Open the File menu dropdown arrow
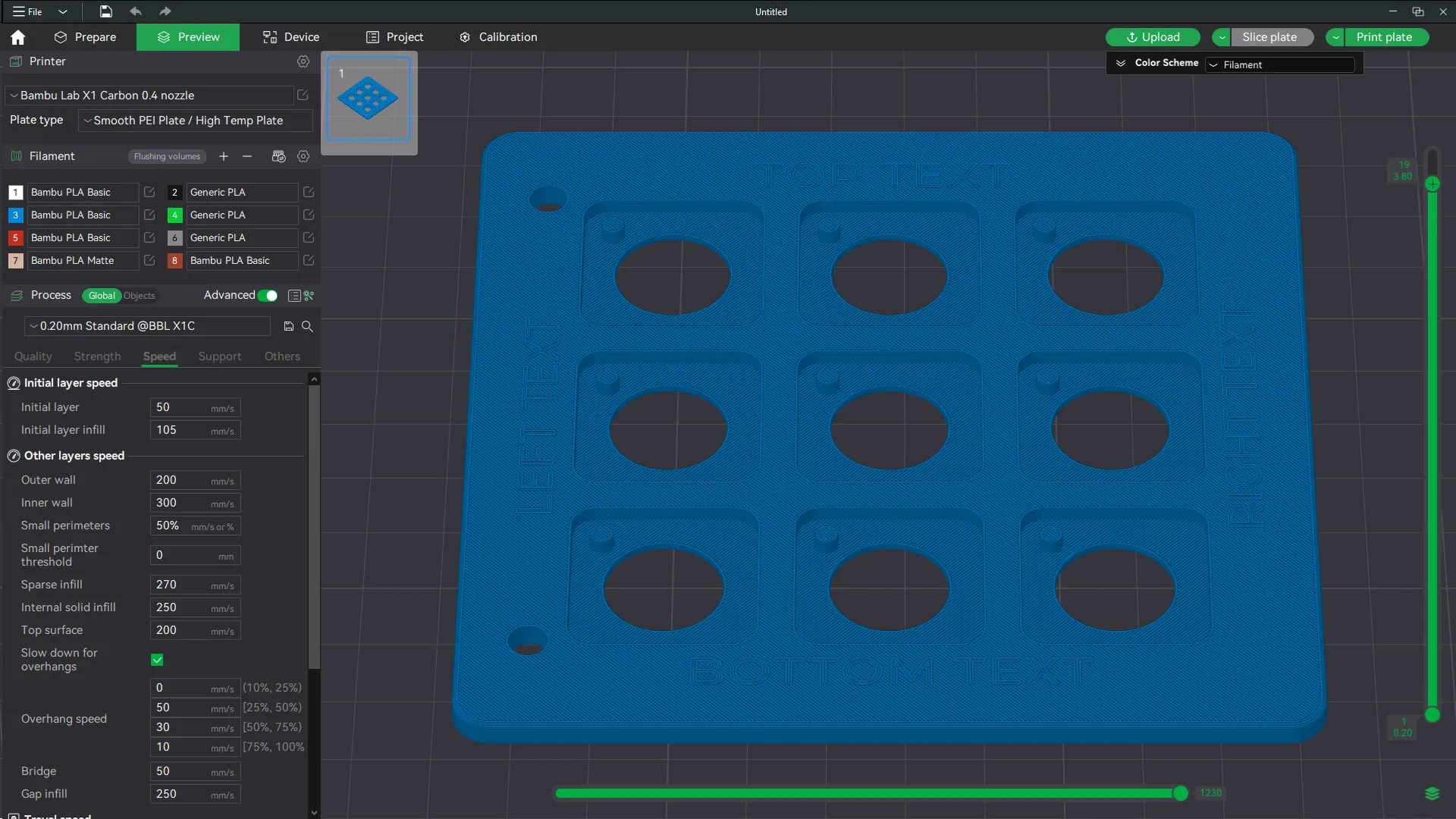Image resolution: width=1456 pixels, height=819 pixels. 63,11
